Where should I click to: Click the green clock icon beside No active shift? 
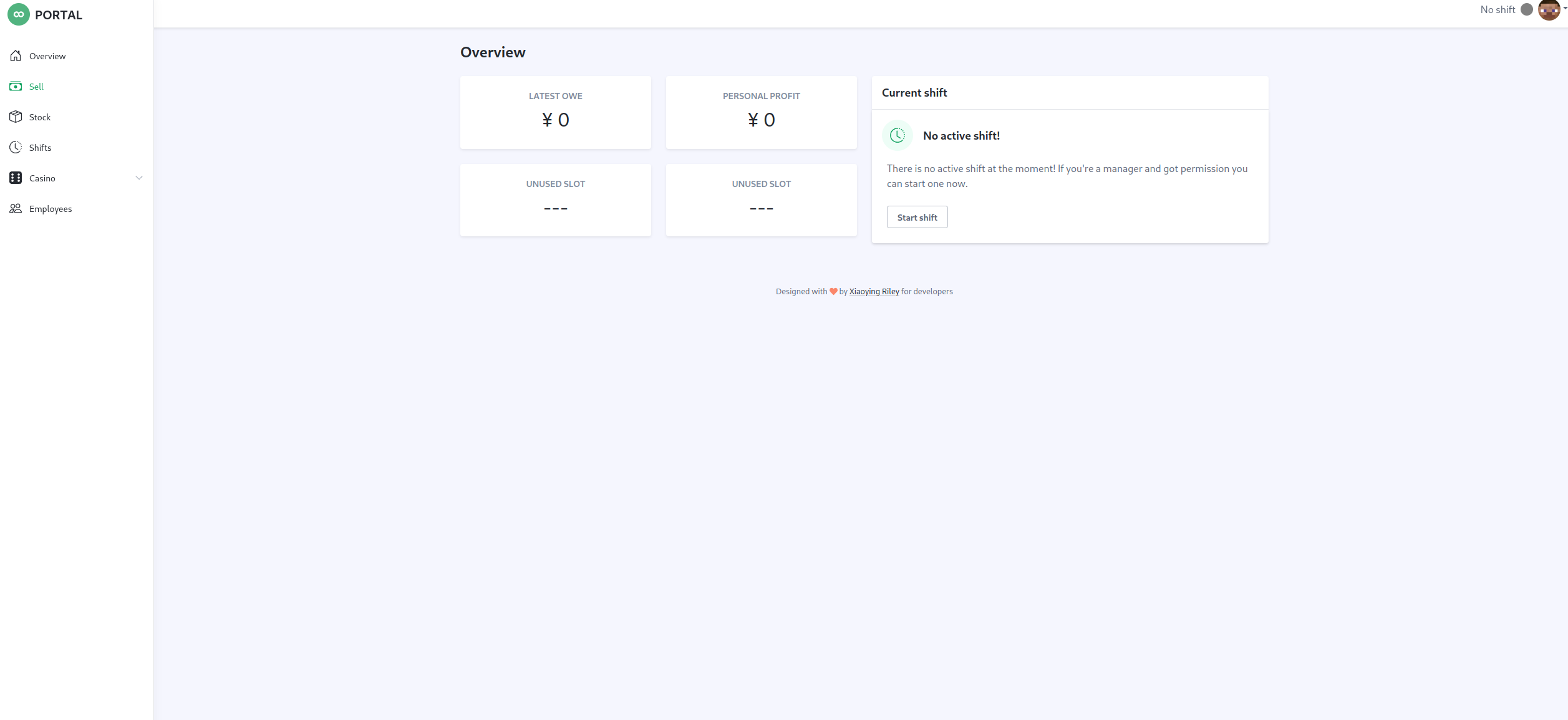tap(898, 135)
